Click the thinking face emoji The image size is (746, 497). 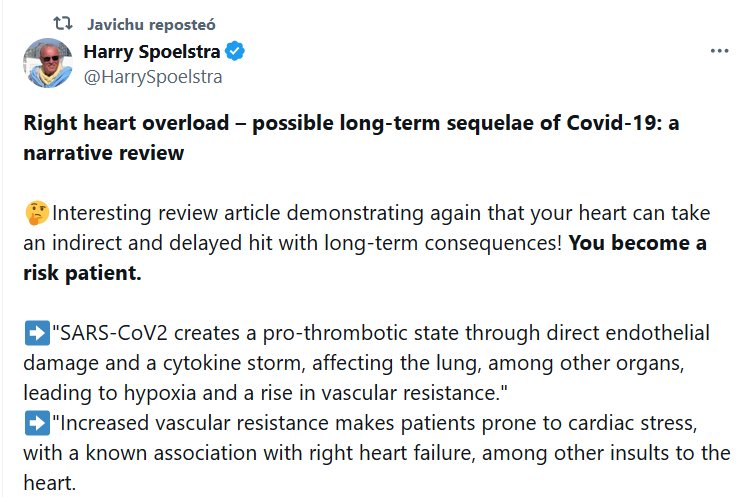tap(34, 215)
